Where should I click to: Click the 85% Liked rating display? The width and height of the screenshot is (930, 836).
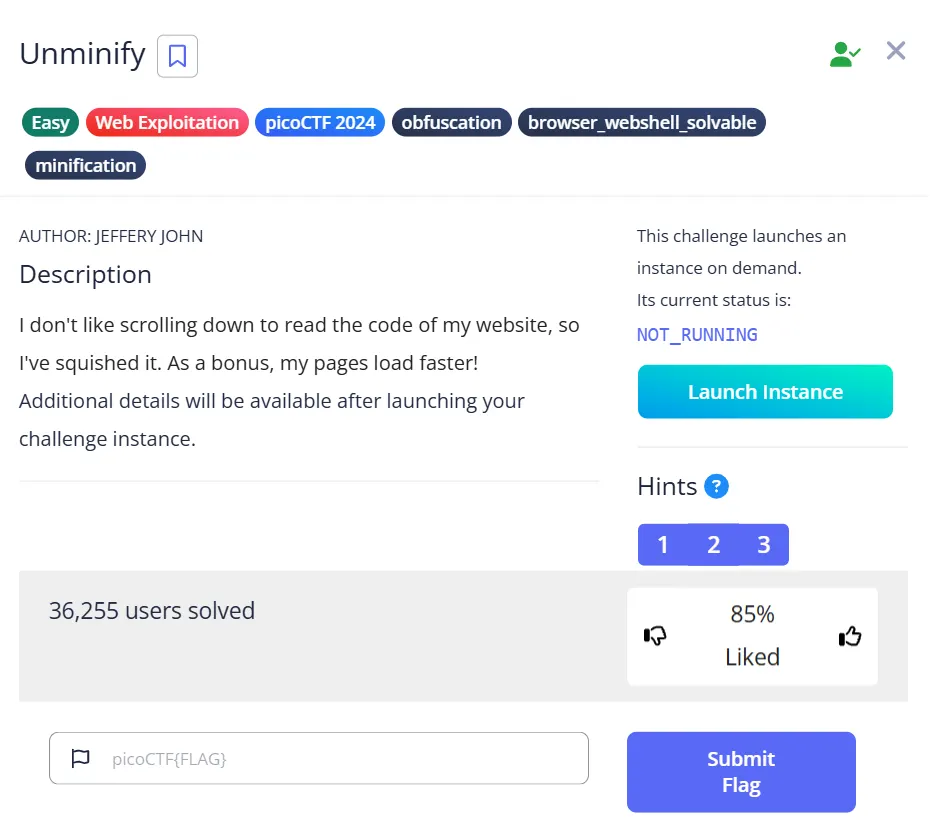[x=752, y=635]
